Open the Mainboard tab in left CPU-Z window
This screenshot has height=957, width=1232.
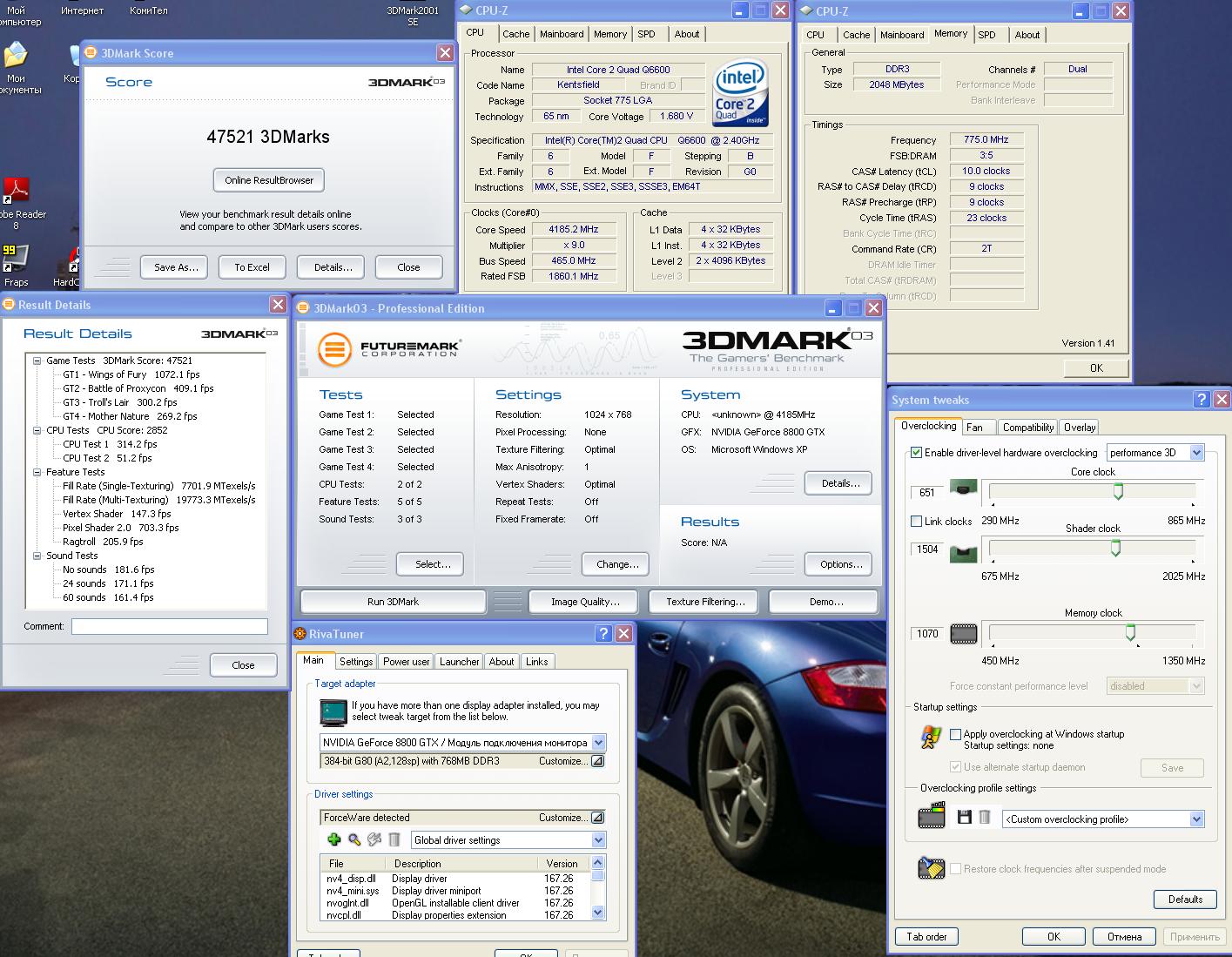click(562, 34)
